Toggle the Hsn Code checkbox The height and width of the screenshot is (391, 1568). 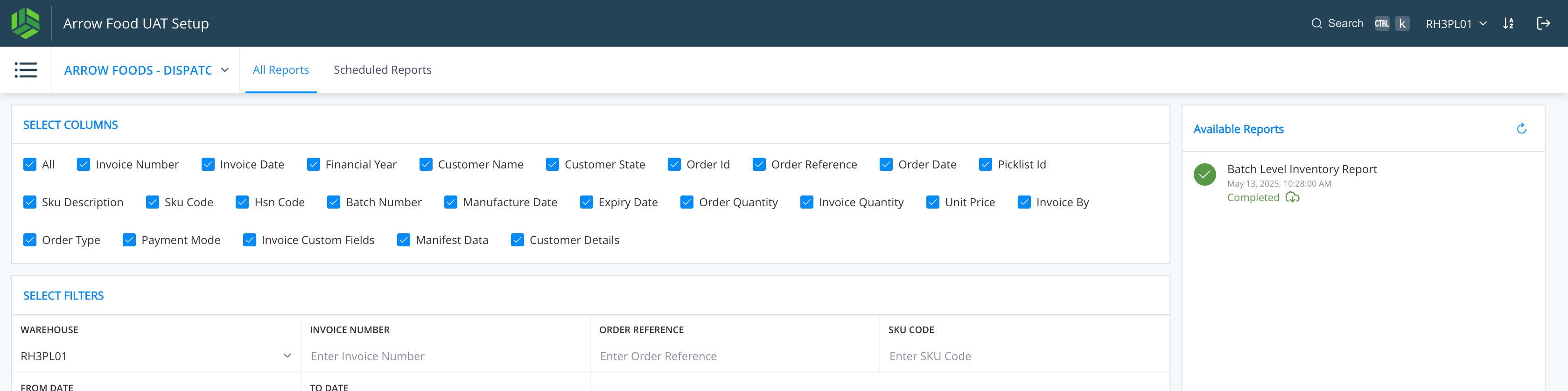coord(242,202)
